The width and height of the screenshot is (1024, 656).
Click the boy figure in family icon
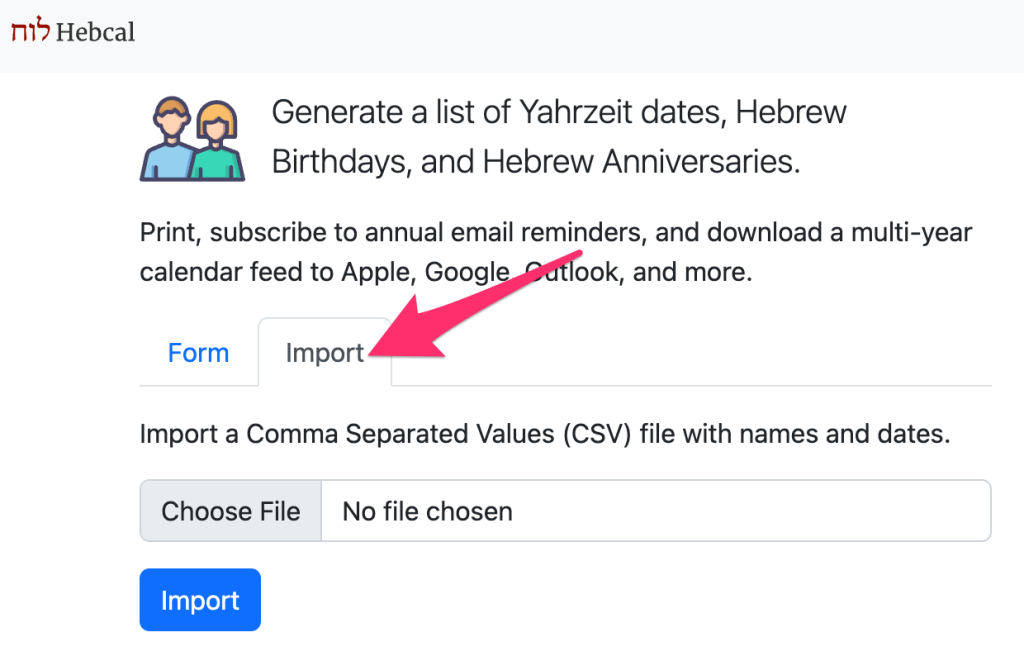coord(167,140)
